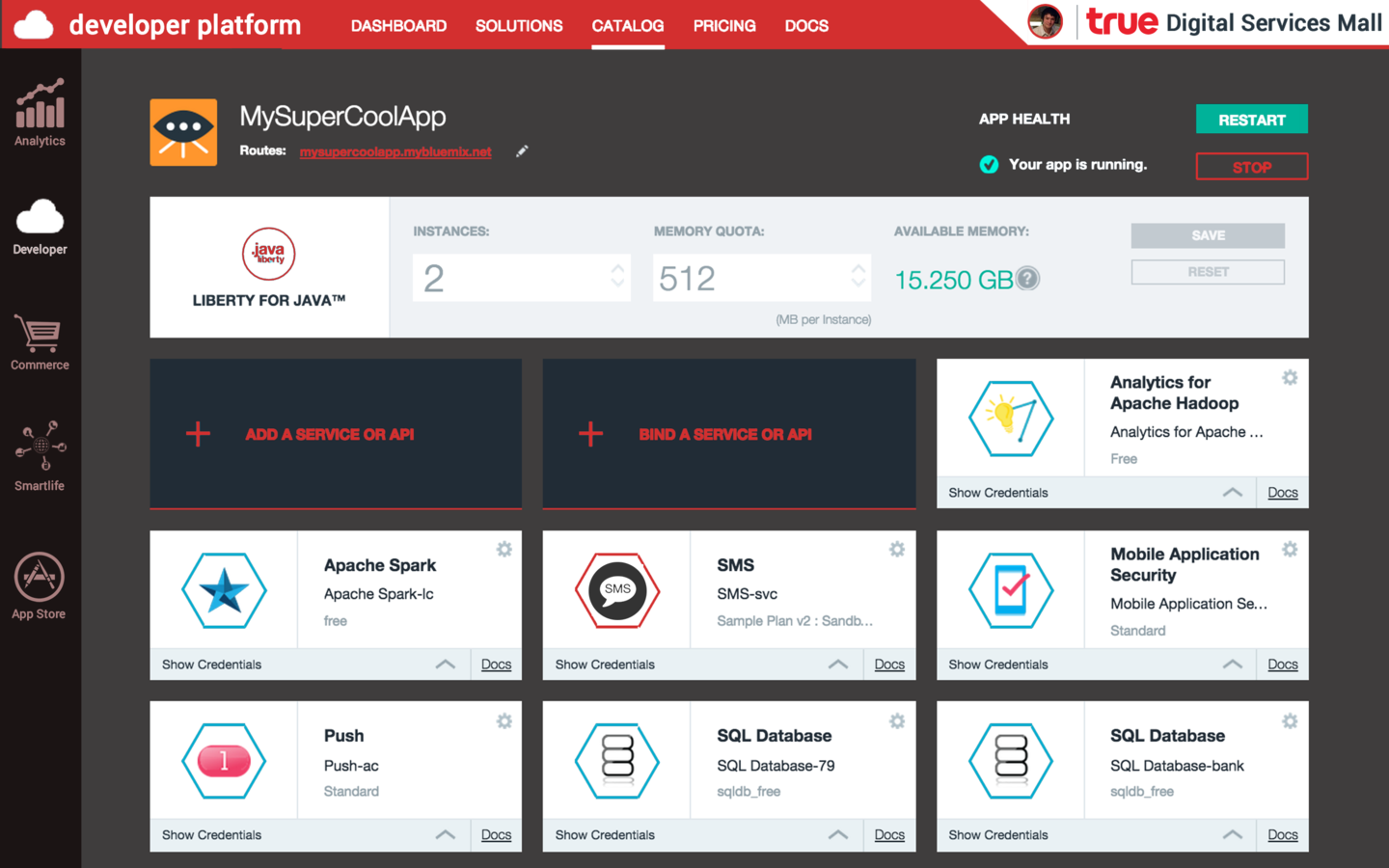This screenshot has height=868, width=1389.
Task: Edit the route with the pencil icon
Action: (x=522, y=151)
